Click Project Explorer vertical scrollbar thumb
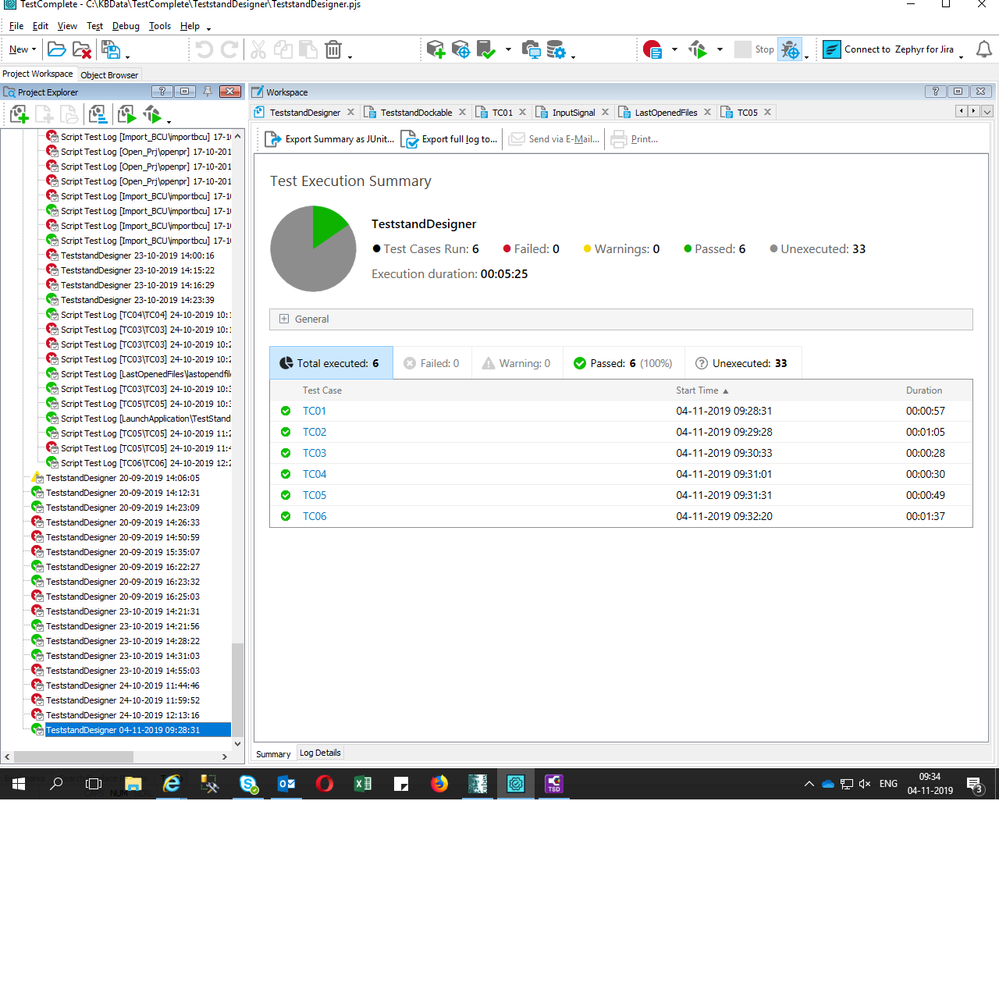Image resolution: width=999 pixels, height=987 pixels. coord(237,689)
